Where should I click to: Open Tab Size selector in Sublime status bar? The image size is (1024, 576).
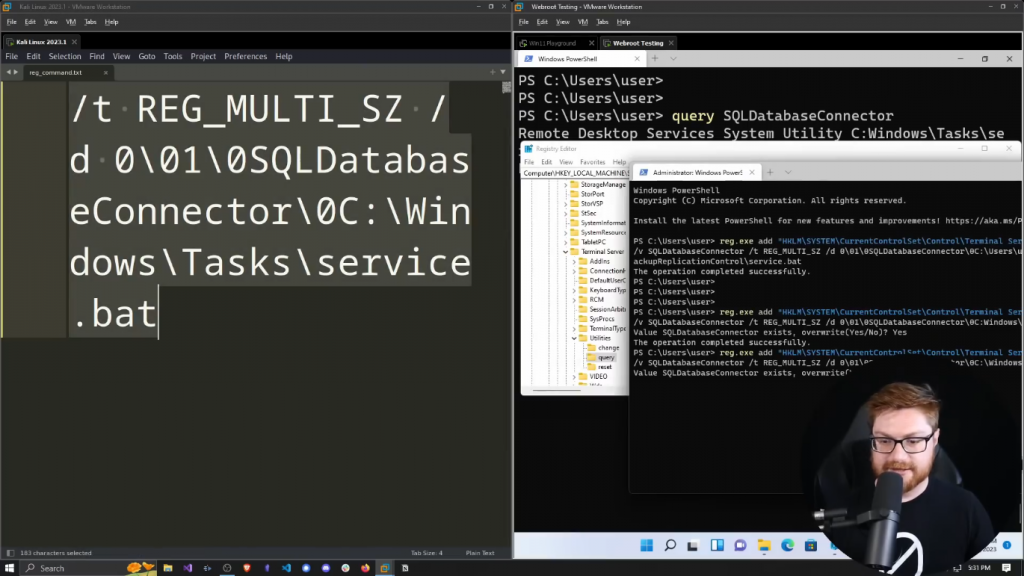[x=426, y=553]
